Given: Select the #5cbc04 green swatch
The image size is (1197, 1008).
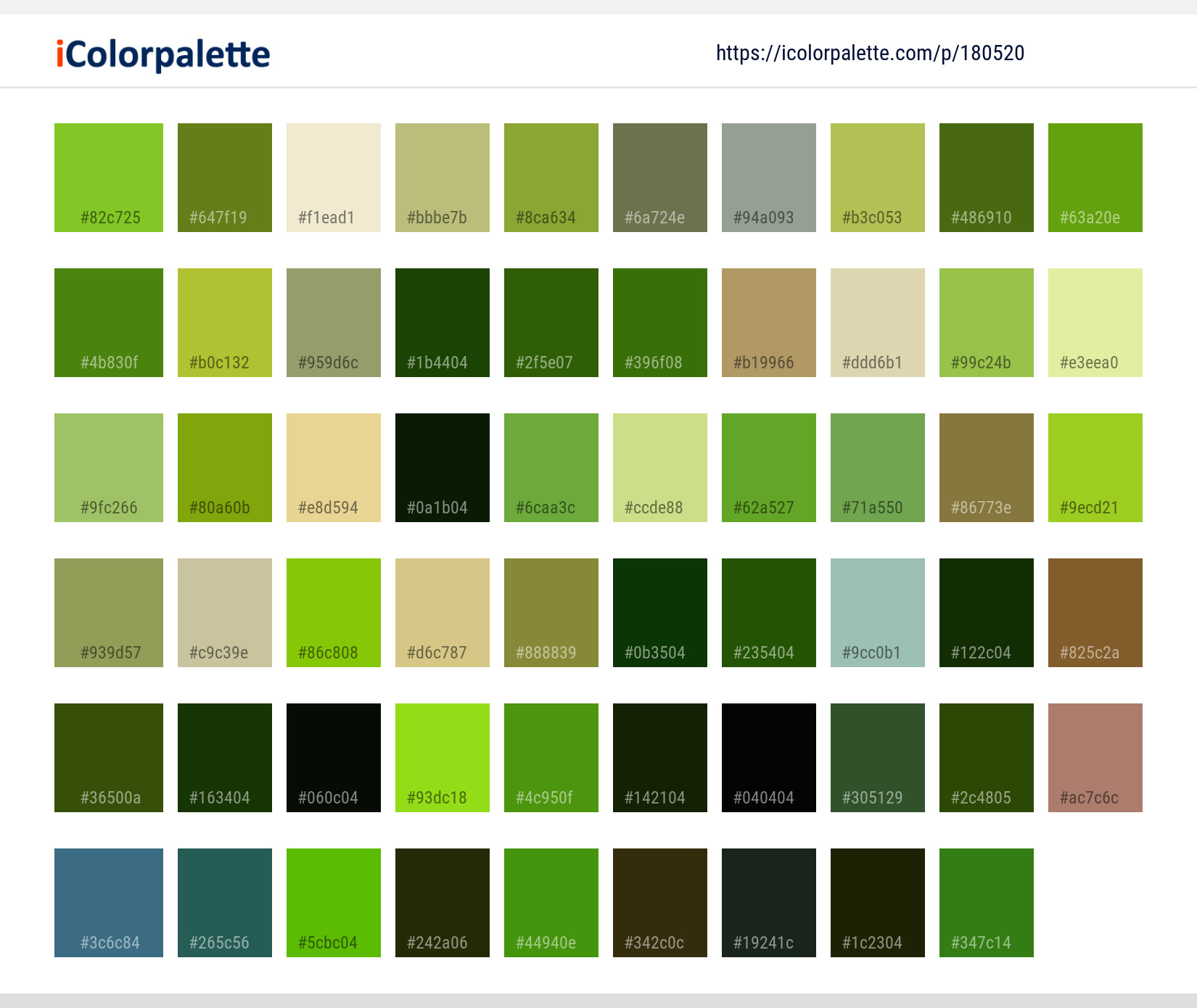Looking at the screenshot, I should 334,903.
